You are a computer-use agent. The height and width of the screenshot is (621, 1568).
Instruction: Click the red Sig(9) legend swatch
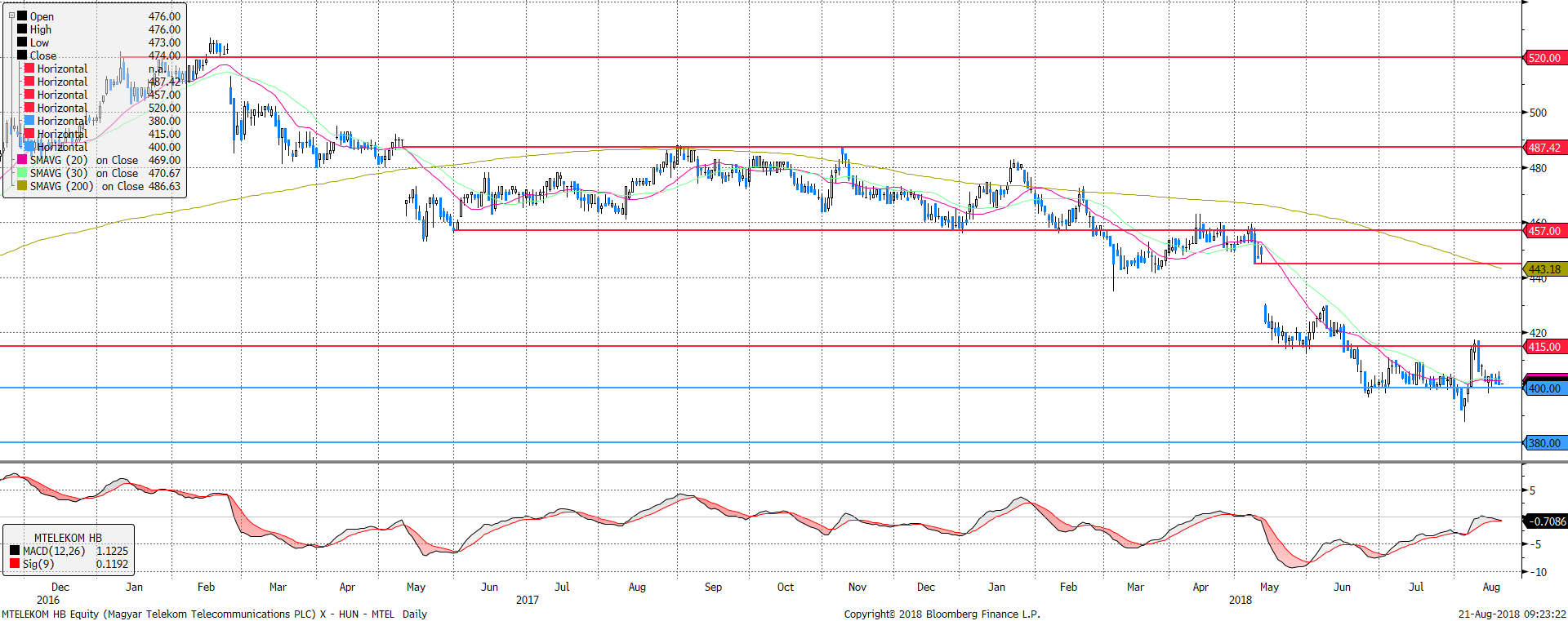[15, 564]
